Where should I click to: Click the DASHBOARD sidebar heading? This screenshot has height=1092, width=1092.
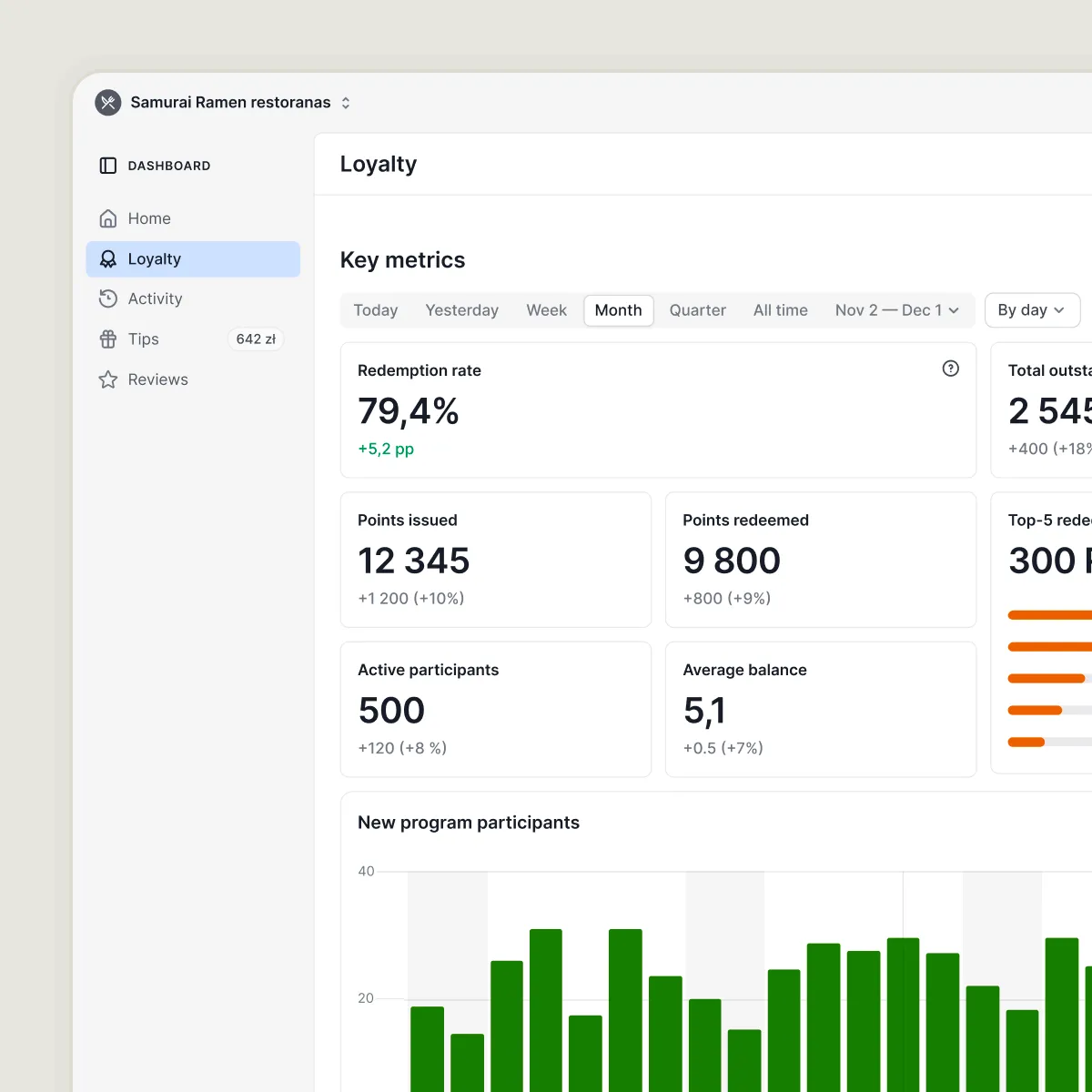tap(169, 166)
